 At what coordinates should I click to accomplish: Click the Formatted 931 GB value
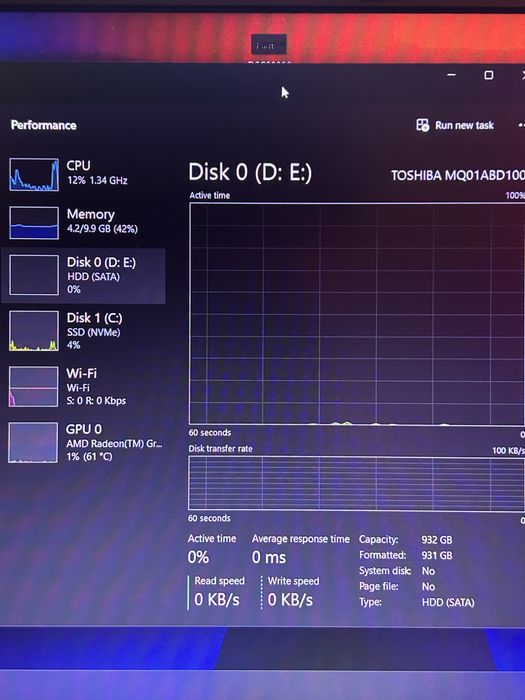[x=437, y=555]
